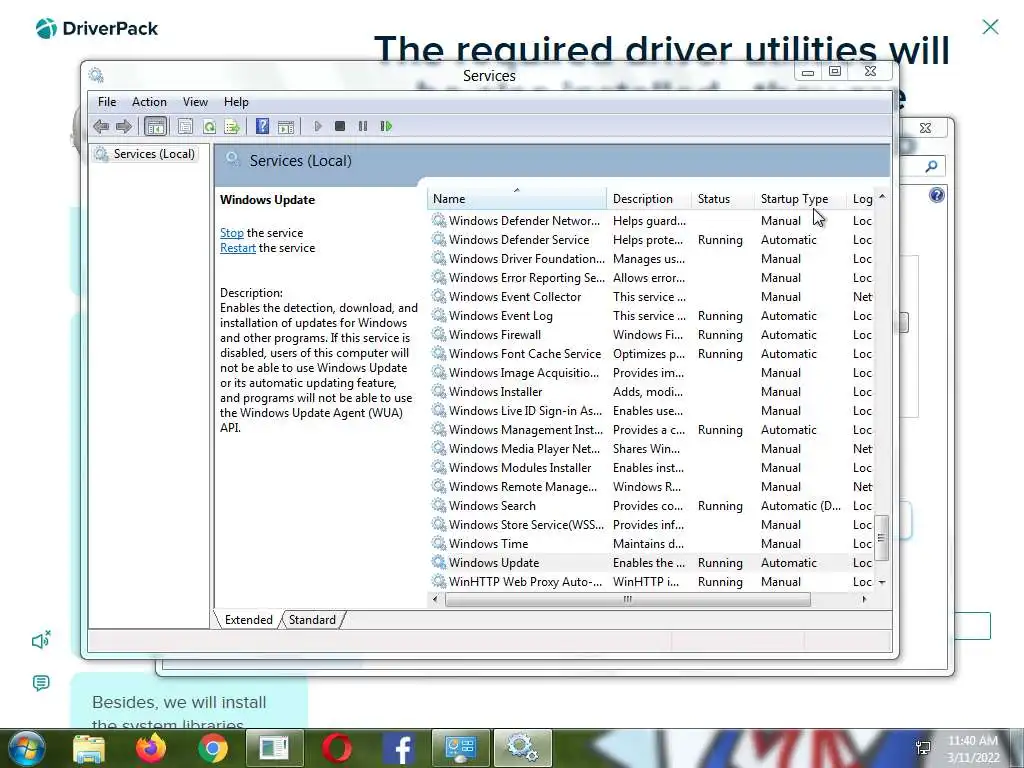The image size is (1024, 768).
Task: Select Windows Store Service row
Action: (x=650, y=525)
